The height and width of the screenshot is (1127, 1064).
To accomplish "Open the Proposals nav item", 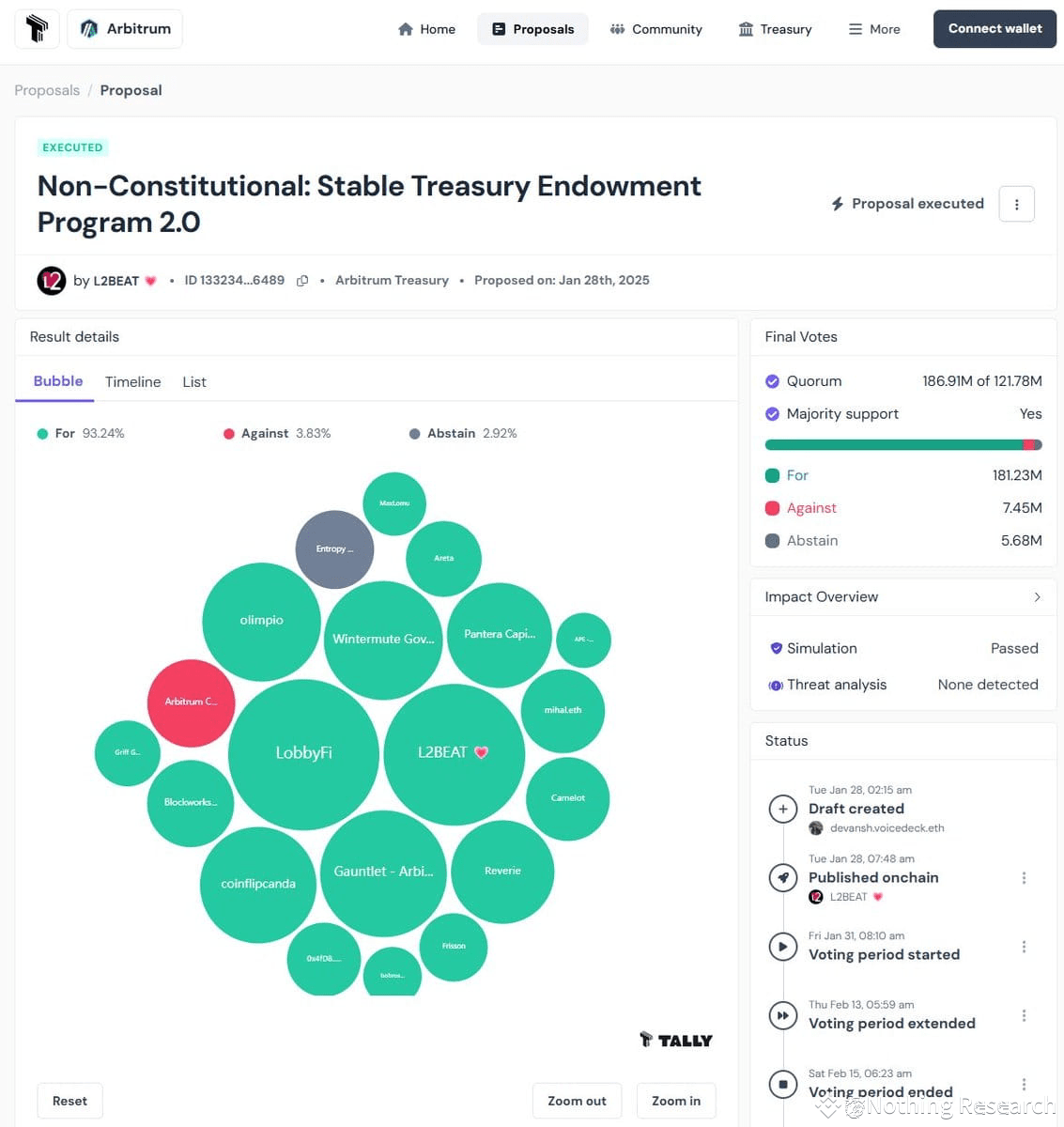I will (533, 29).
